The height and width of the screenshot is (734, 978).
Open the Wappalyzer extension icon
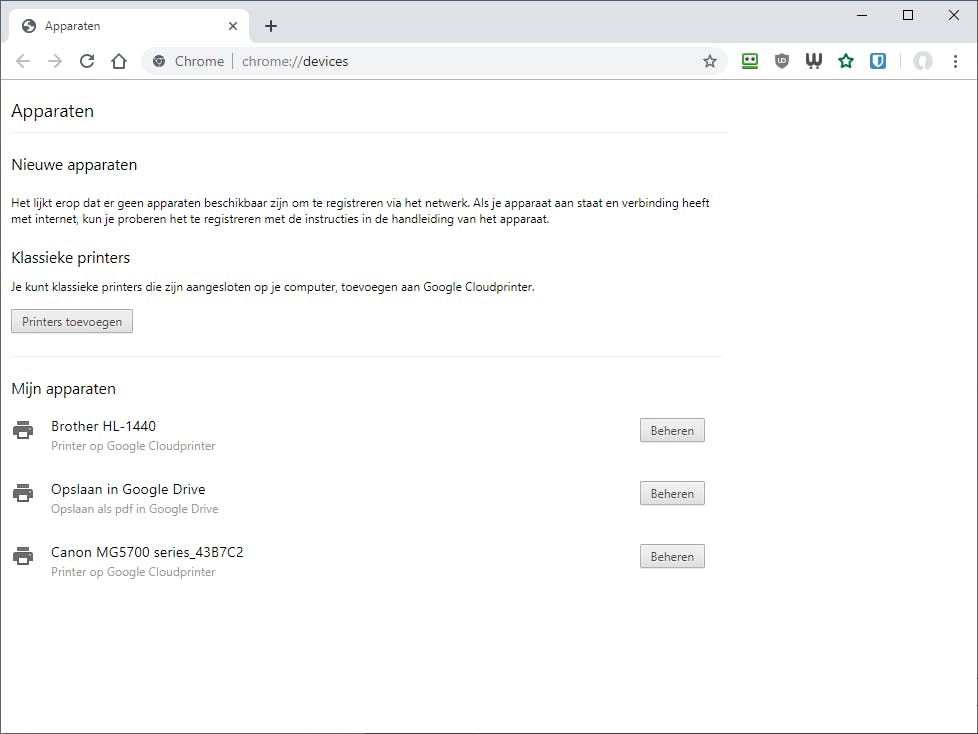pyautogui.click(x=813, y=61)
